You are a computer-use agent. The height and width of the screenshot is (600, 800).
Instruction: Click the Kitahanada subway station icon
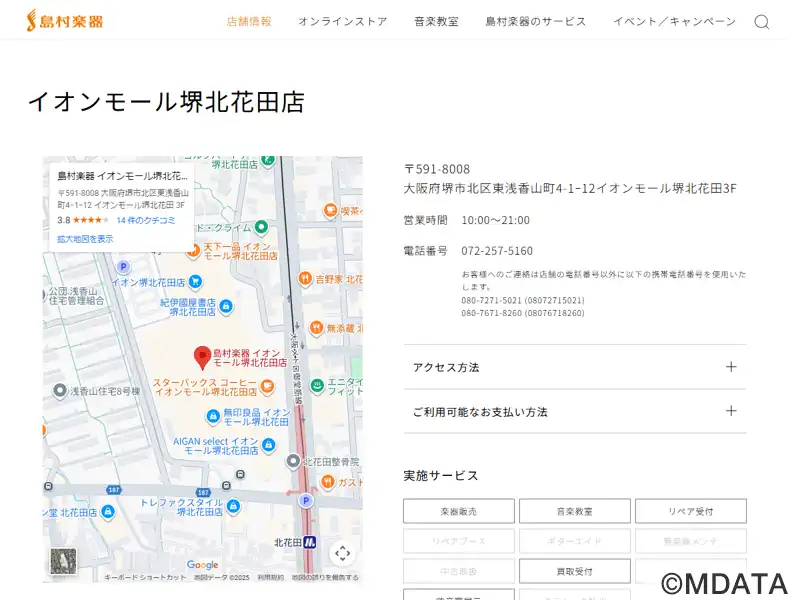point(310,543)
